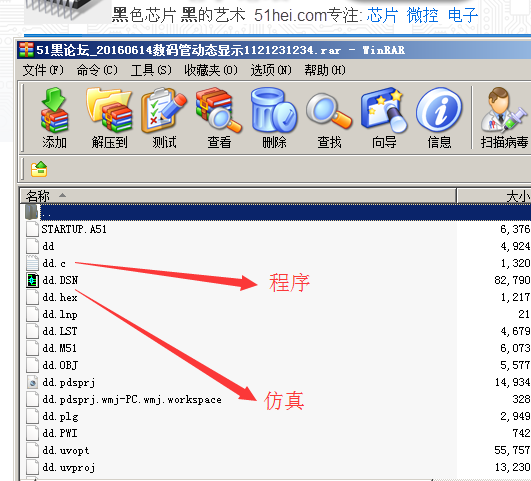This screenshot has height=481, width=531.
Task: Select the dd.PWI file
Action: 60,433
